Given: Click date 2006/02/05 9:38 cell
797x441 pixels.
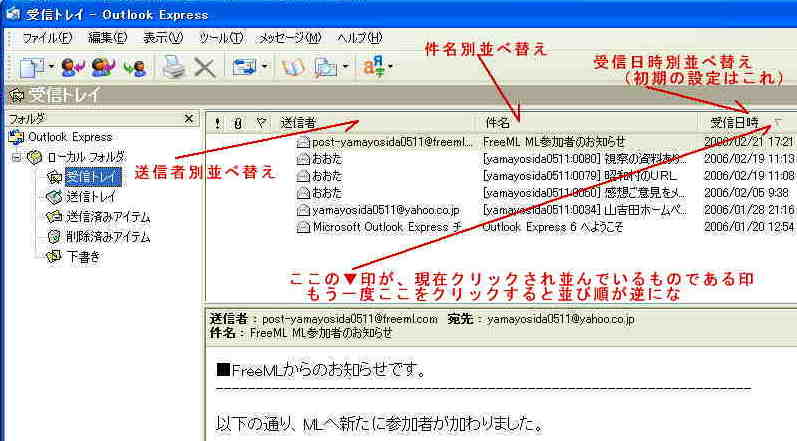Looking at the screenshot, I should coord(747,193).
